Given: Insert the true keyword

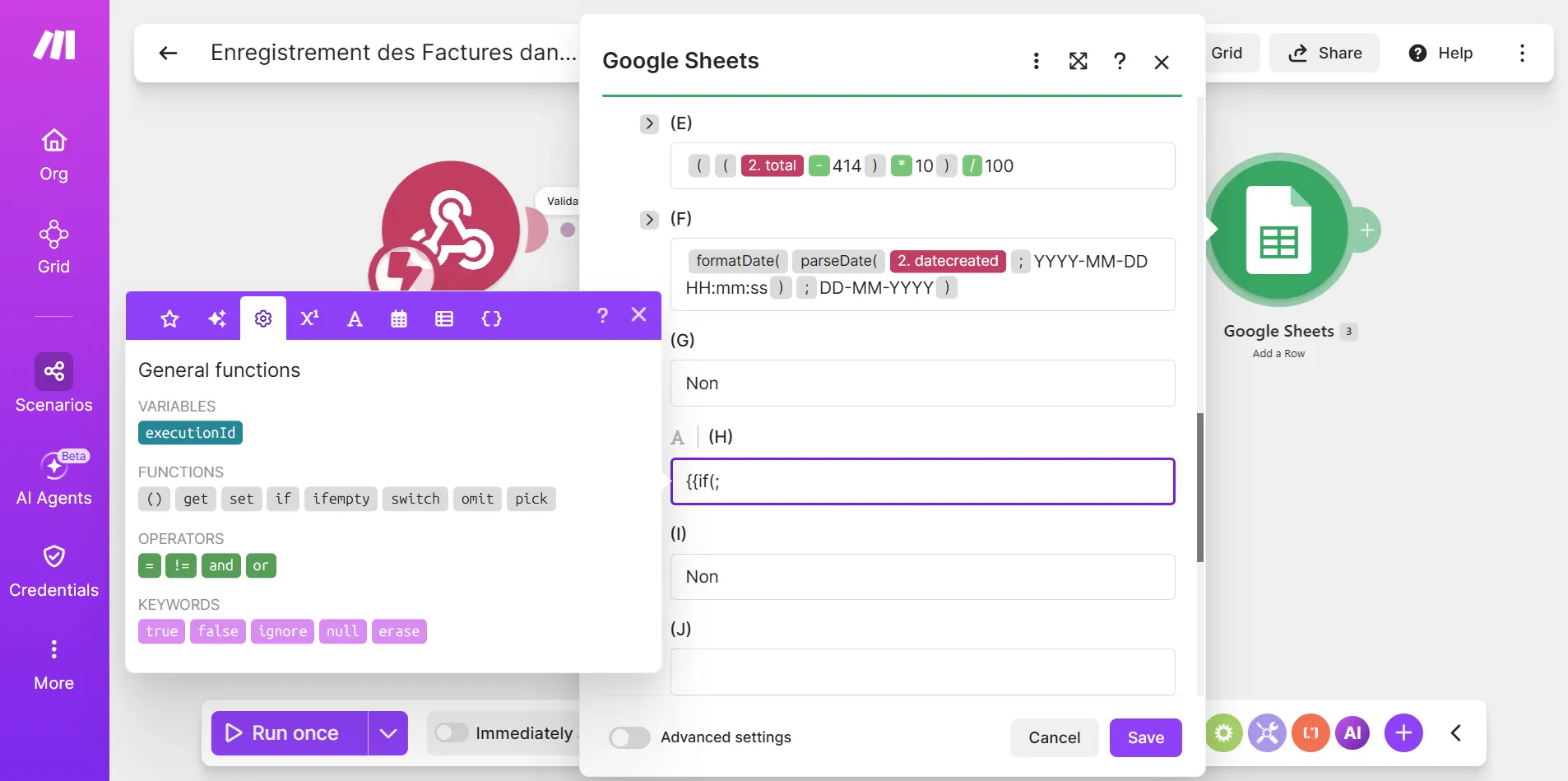Looking at the screenshot, I should tap(161, 631).
